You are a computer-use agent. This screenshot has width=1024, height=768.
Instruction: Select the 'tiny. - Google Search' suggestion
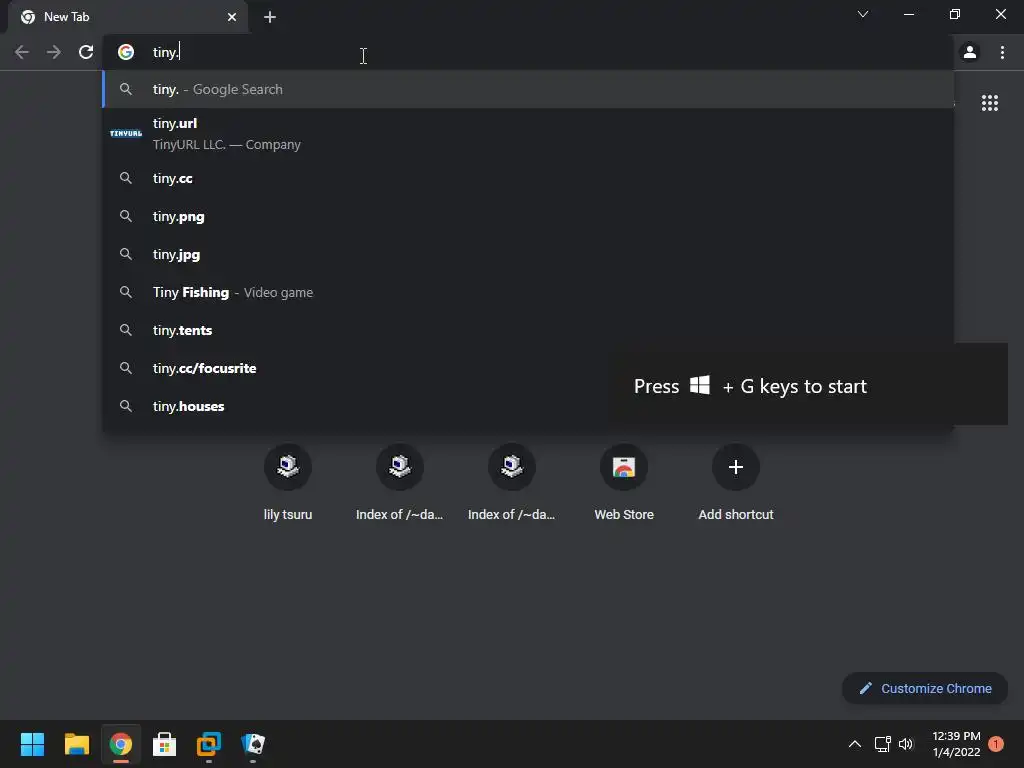[528, 89]
